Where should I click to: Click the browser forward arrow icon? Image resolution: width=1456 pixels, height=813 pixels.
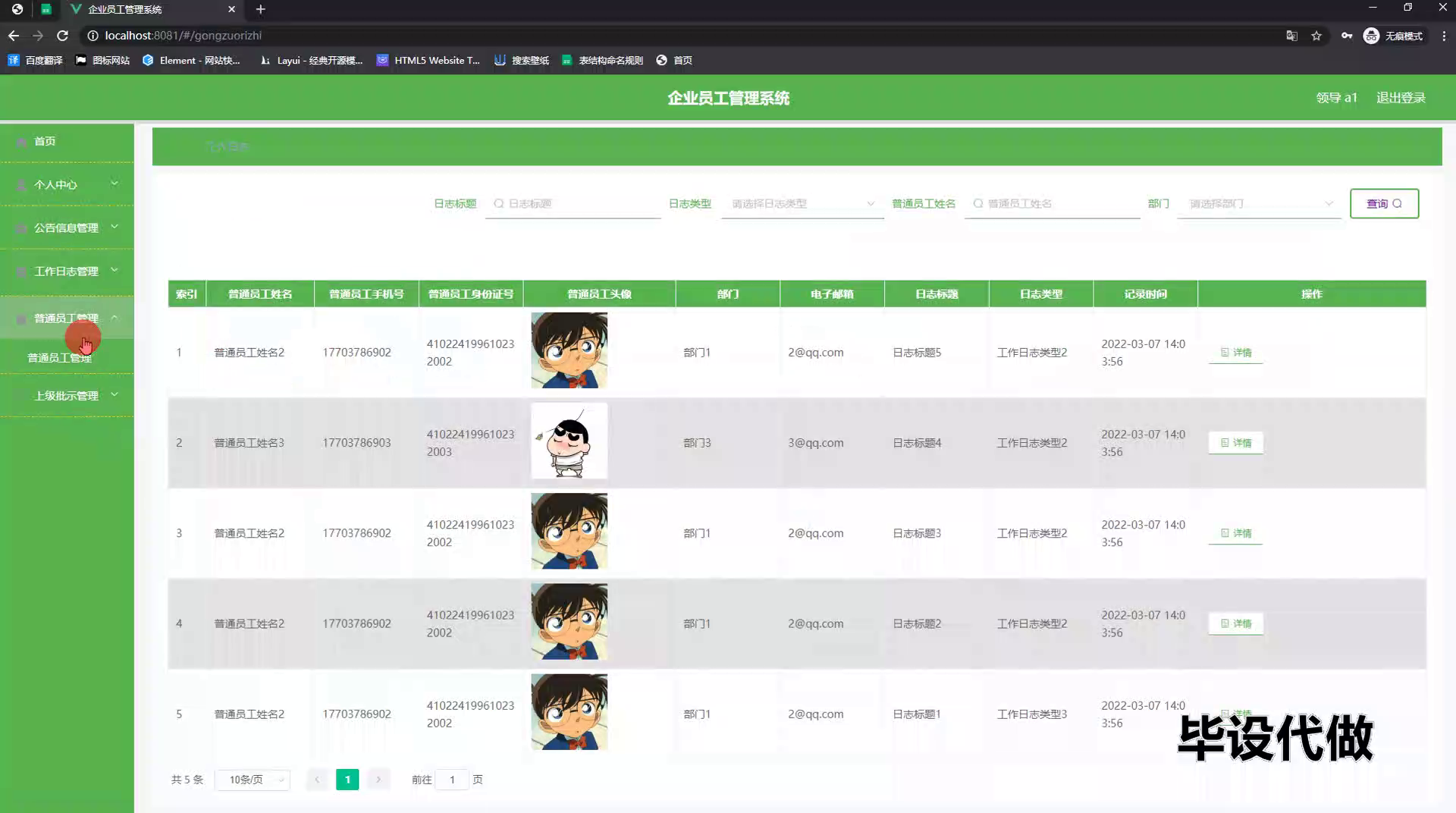(x=38, y=36)
